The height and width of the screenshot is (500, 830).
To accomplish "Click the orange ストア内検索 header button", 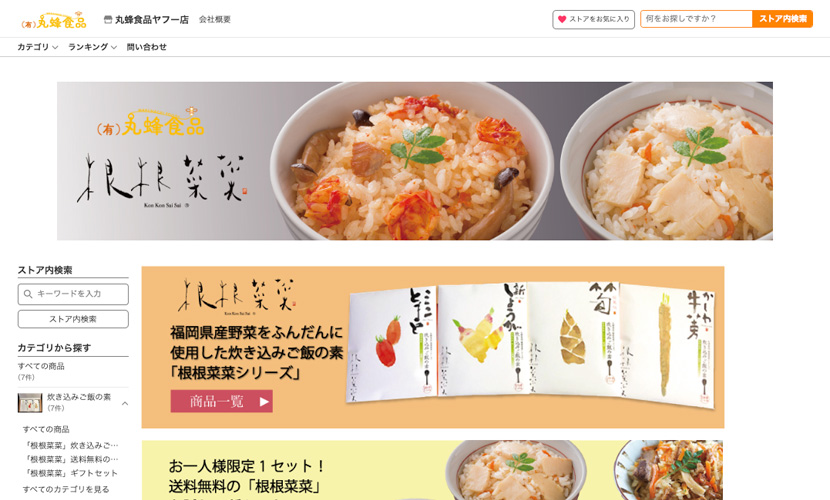I will [782, 19].
